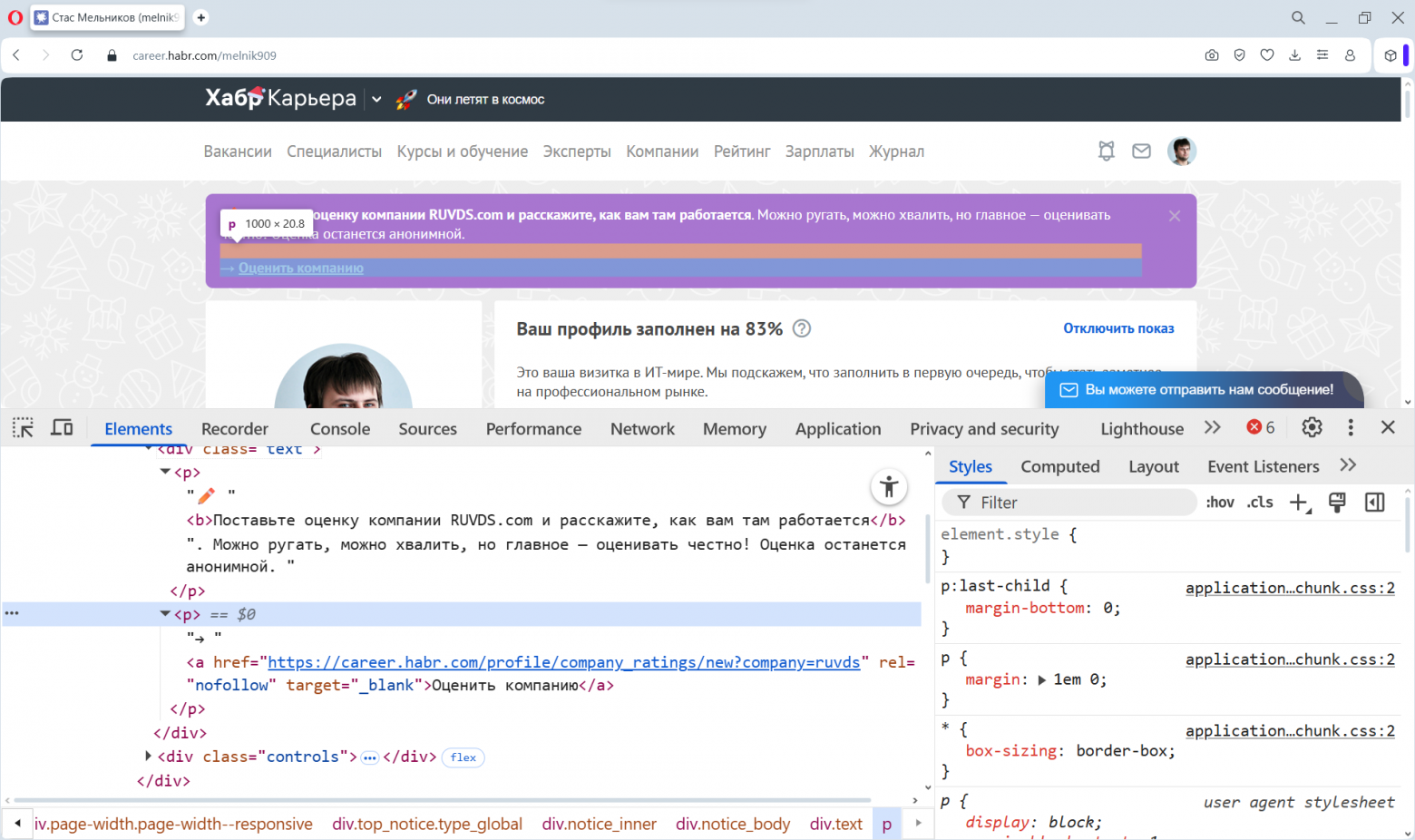Image resolution: width=1415 pixels, height=840 pixels.
Task: Switch to the Console tab
Action: pyautogui.click(x=340, y=429)
